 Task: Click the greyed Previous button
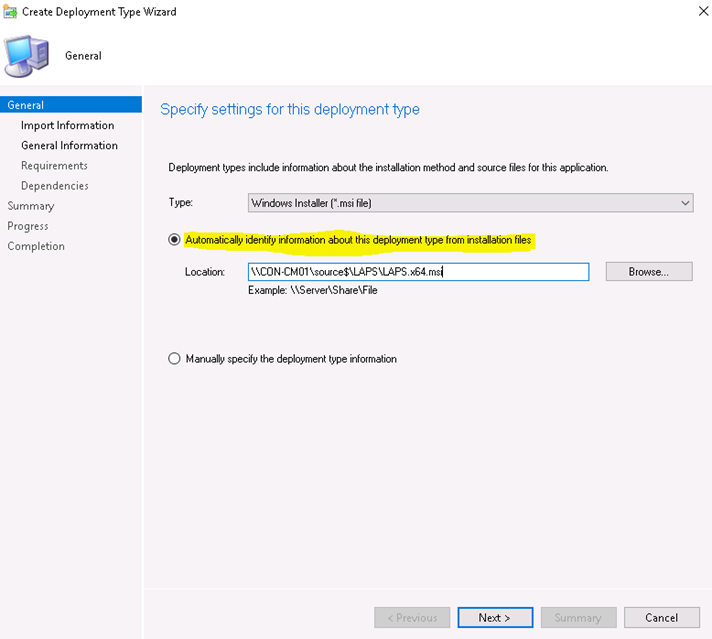(412, 618)
